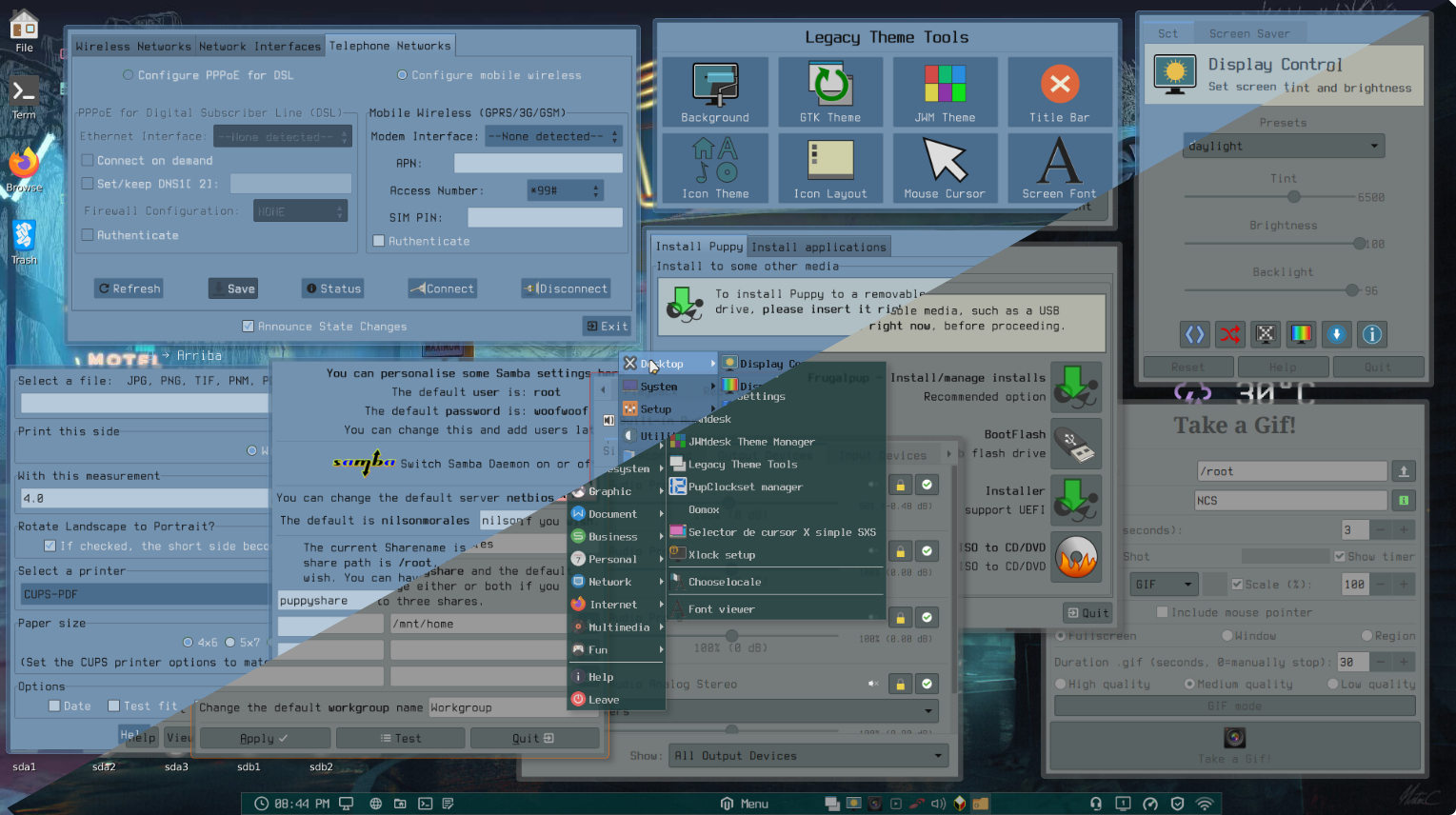The height and width of the screenshot is (815, 1456).
Task: Click the burn ISO to CD/DVD flame icon
Action: tap(1076, 557)
